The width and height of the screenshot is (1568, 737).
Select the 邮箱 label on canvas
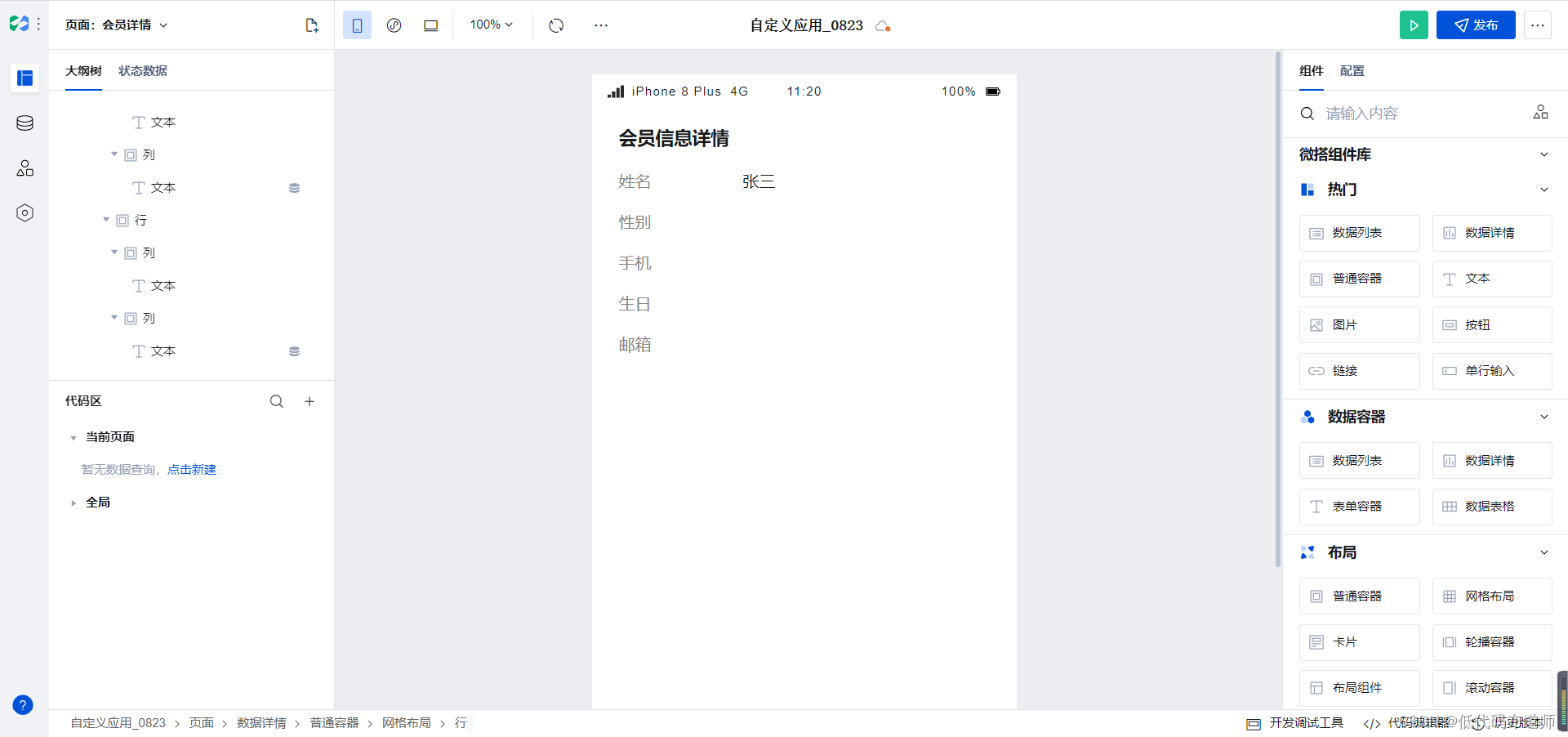pyautogui.click(x=635, y=345)
